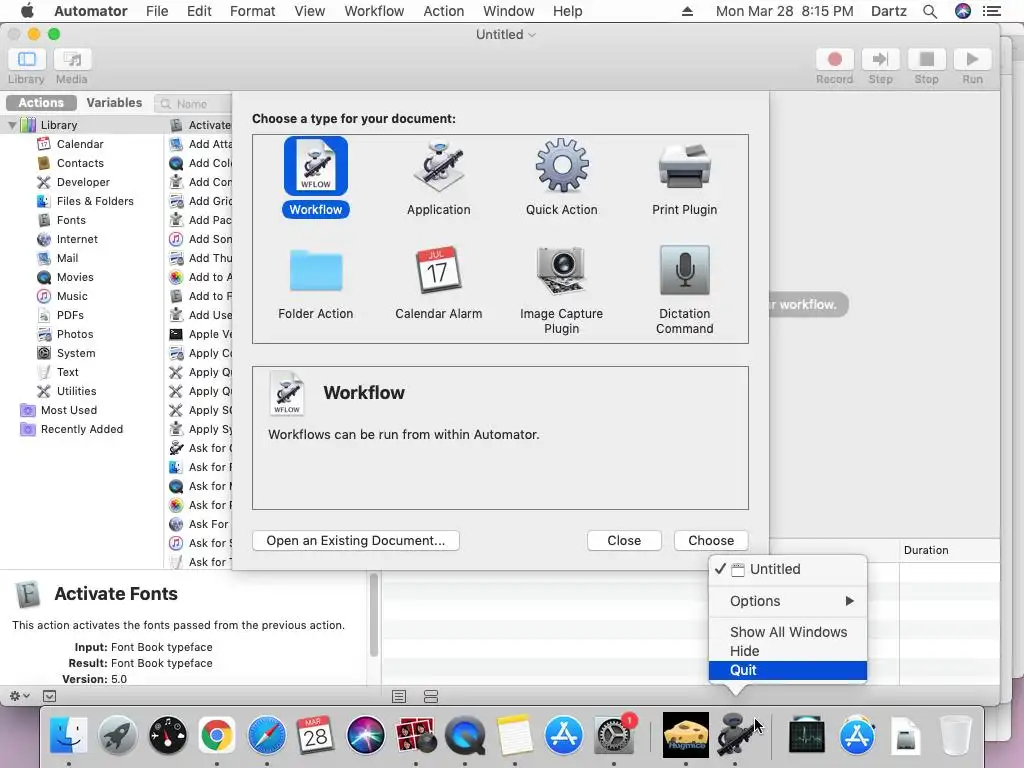The width and height of the screenshot is (1024, 768).
Task: Choose Show All Windows menu item
Action: click(788, 632)
